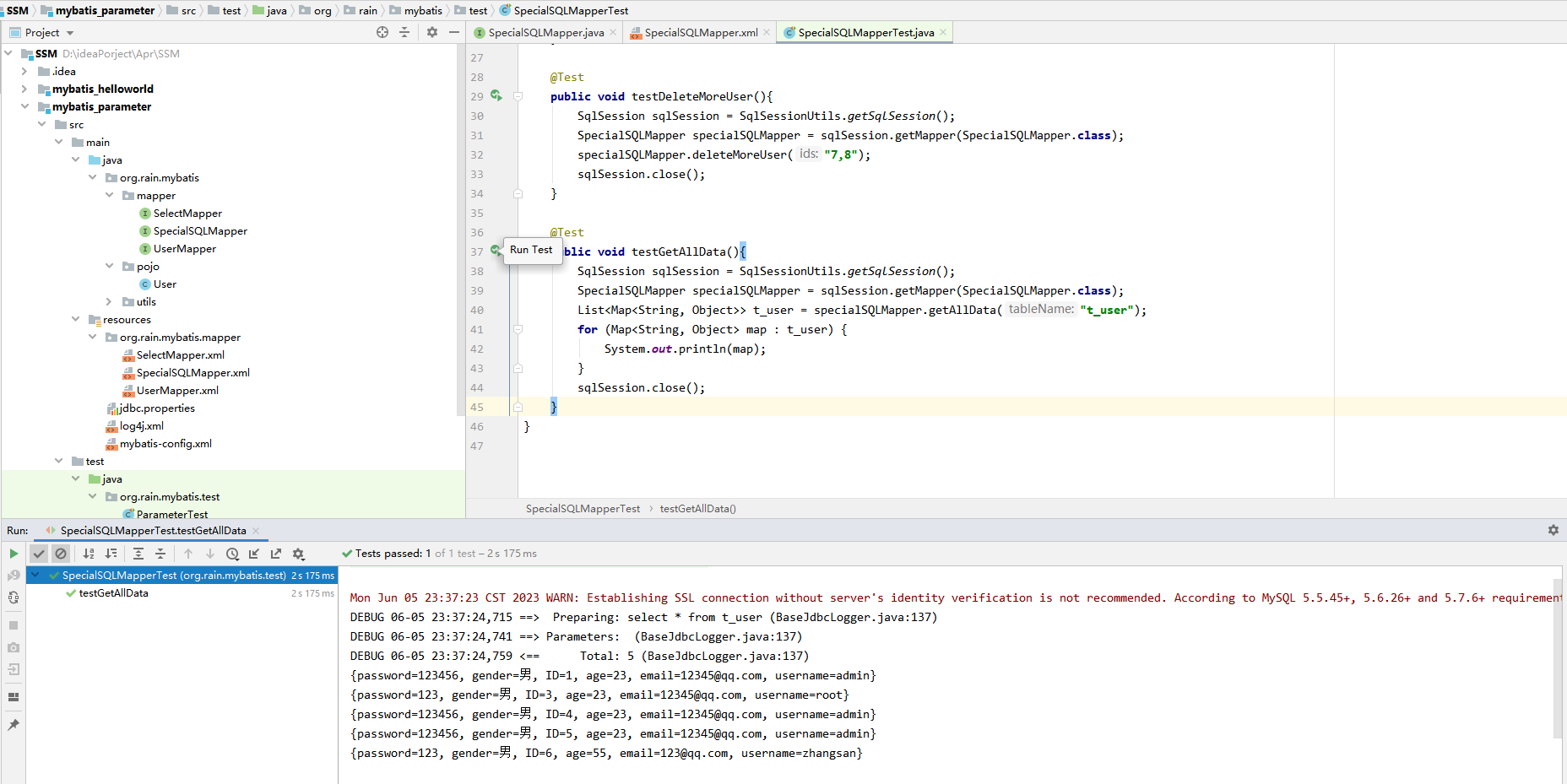Open test history clock icon

tap(232, 554)
